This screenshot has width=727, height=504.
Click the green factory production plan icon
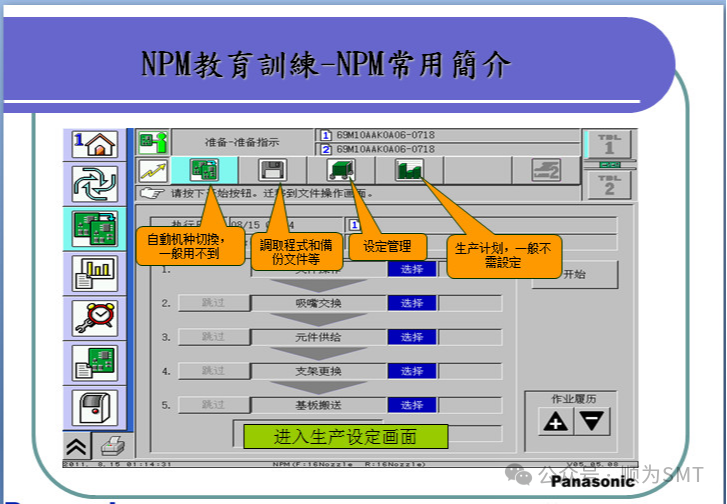(x=410, y=170)
